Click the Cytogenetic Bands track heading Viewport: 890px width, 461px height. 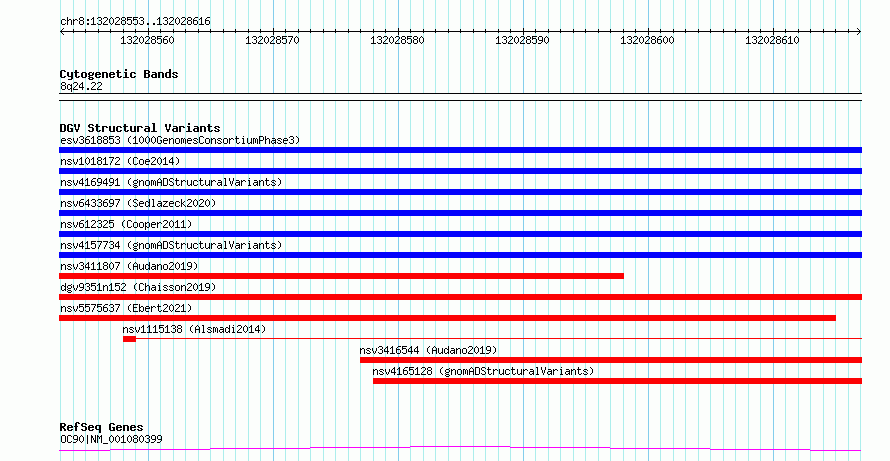coord(119,74)
